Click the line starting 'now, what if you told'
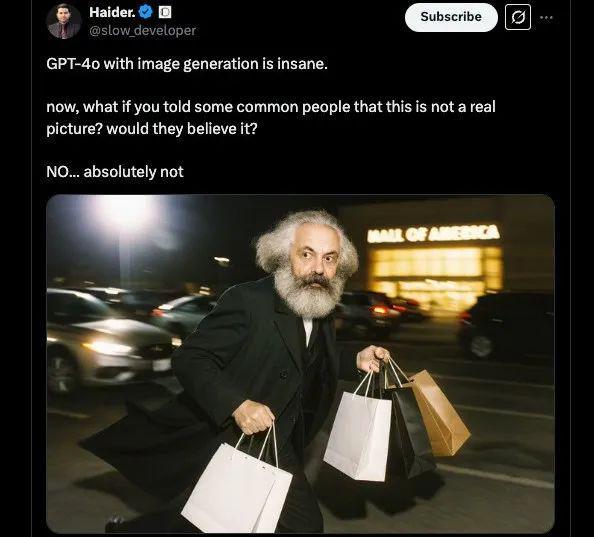The height and width of the screenshot is (537, 594). click(271, 107)
